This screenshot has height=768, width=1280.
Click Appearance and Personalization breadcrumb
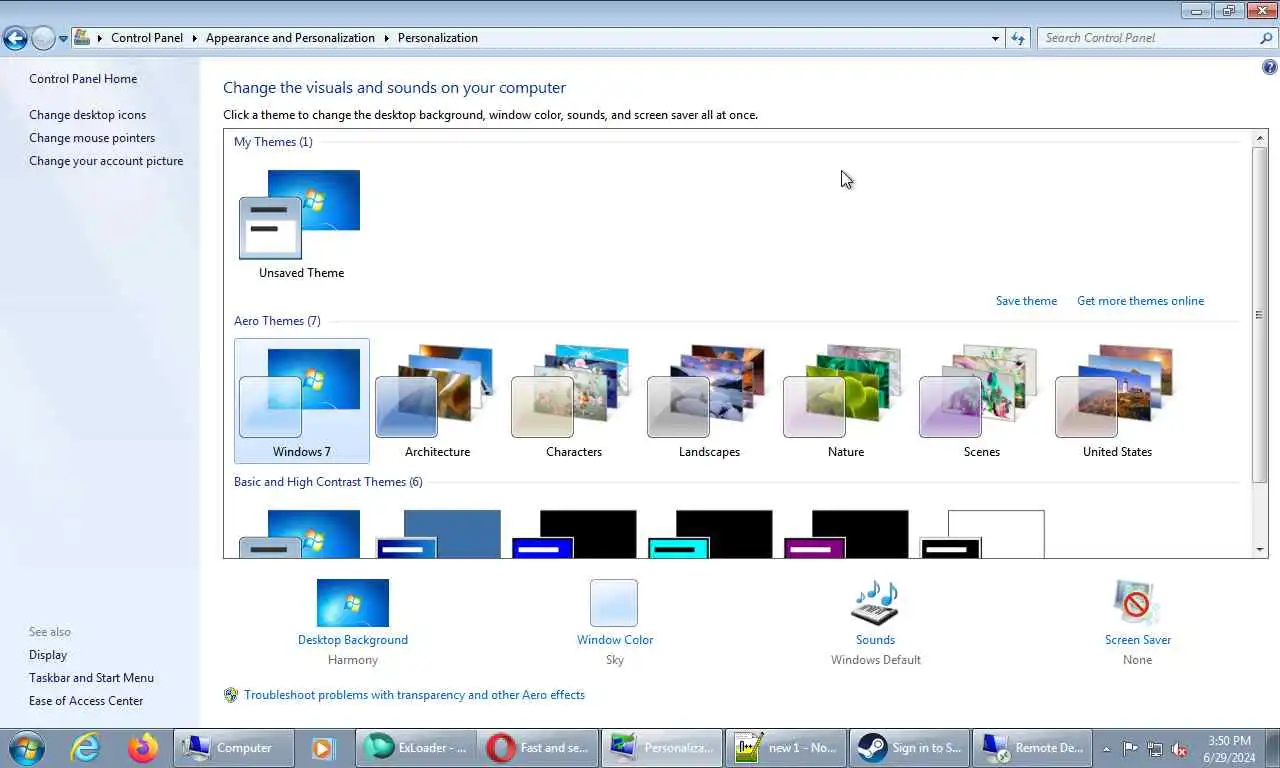(290, 38)
